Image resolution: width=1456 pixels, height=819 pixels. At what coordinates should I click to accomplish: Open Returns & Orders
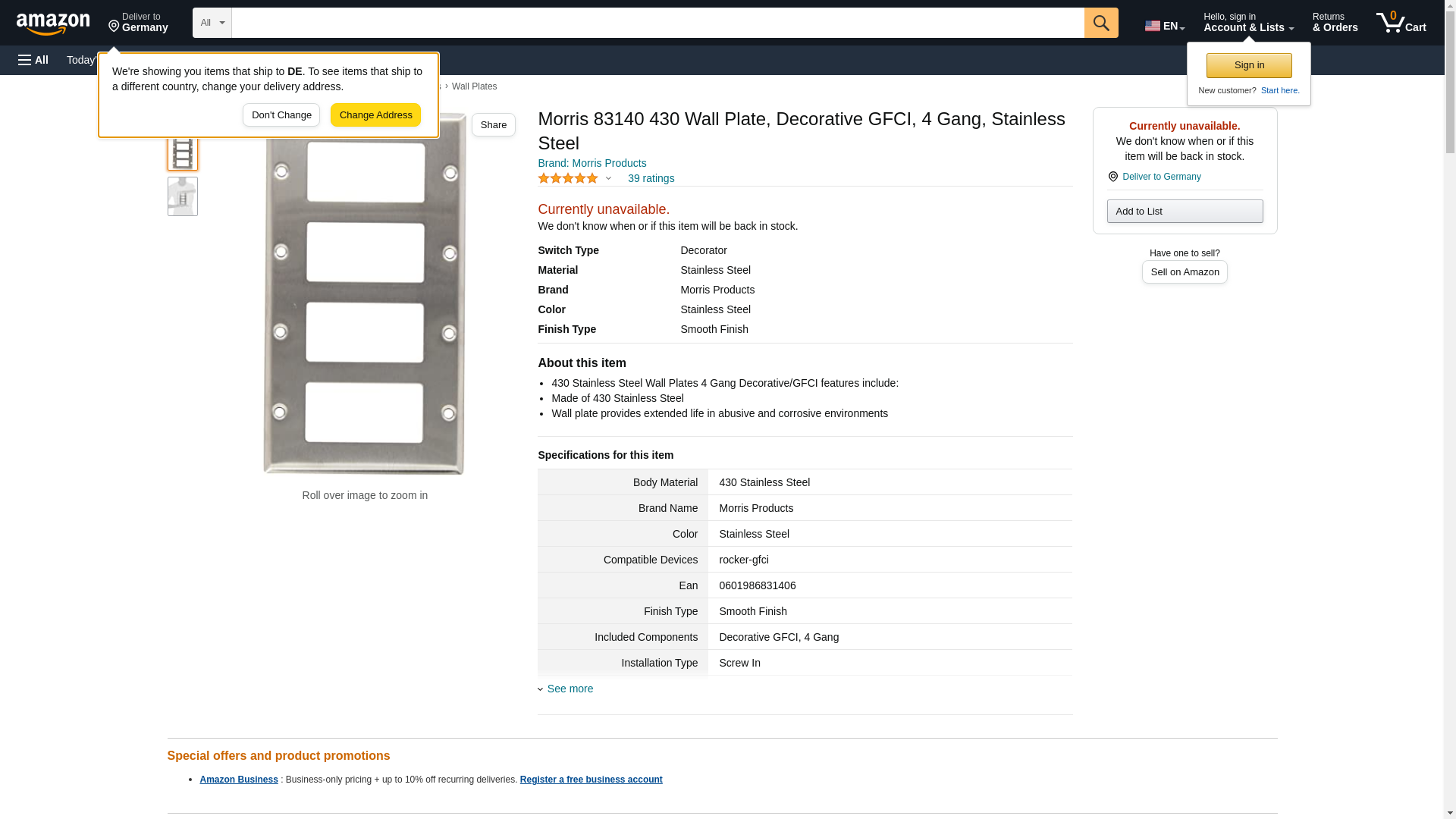click(1335, 23)
